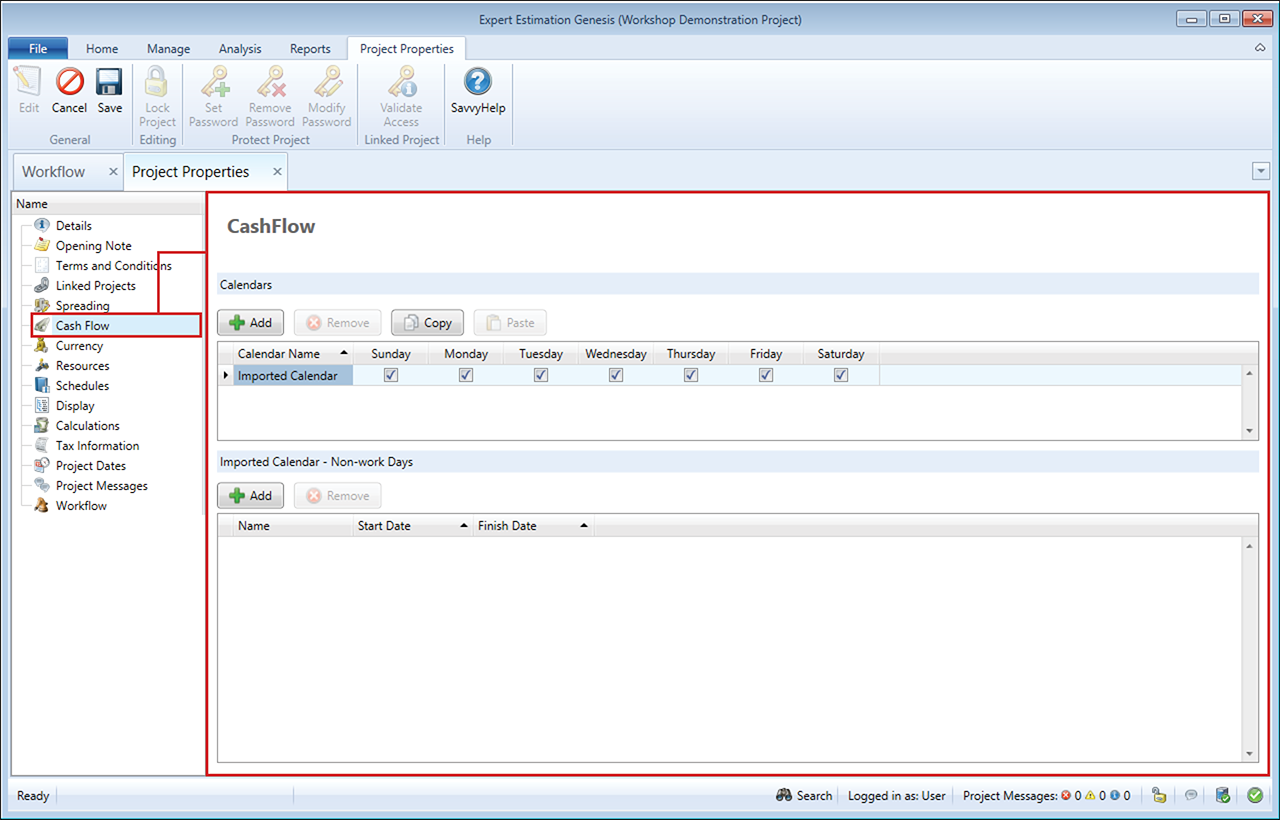Click the Cancel icon in ribbon

click(x=69, y=90)
